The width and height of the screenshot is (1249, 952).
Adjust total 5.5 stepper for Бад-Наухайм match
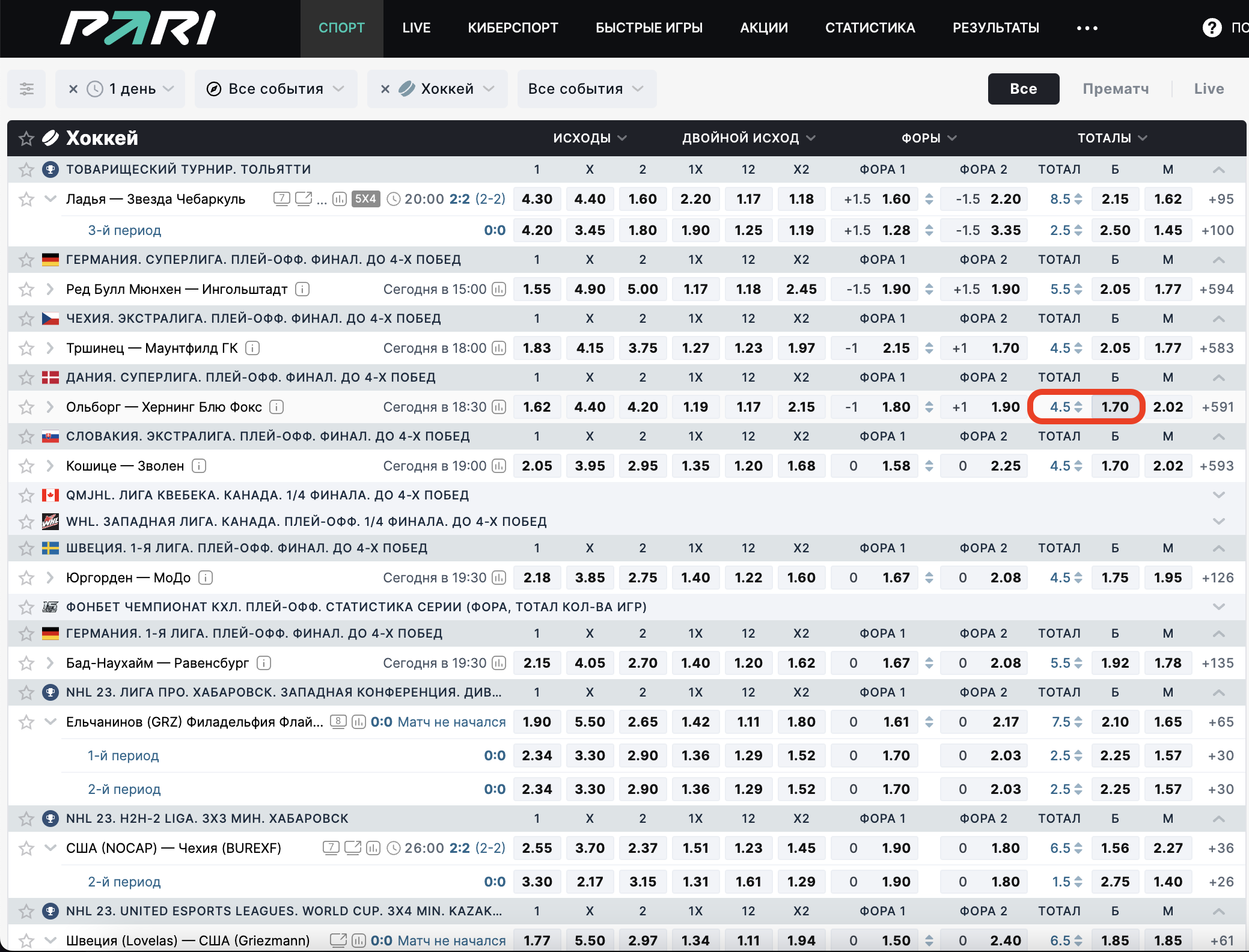1078,663
